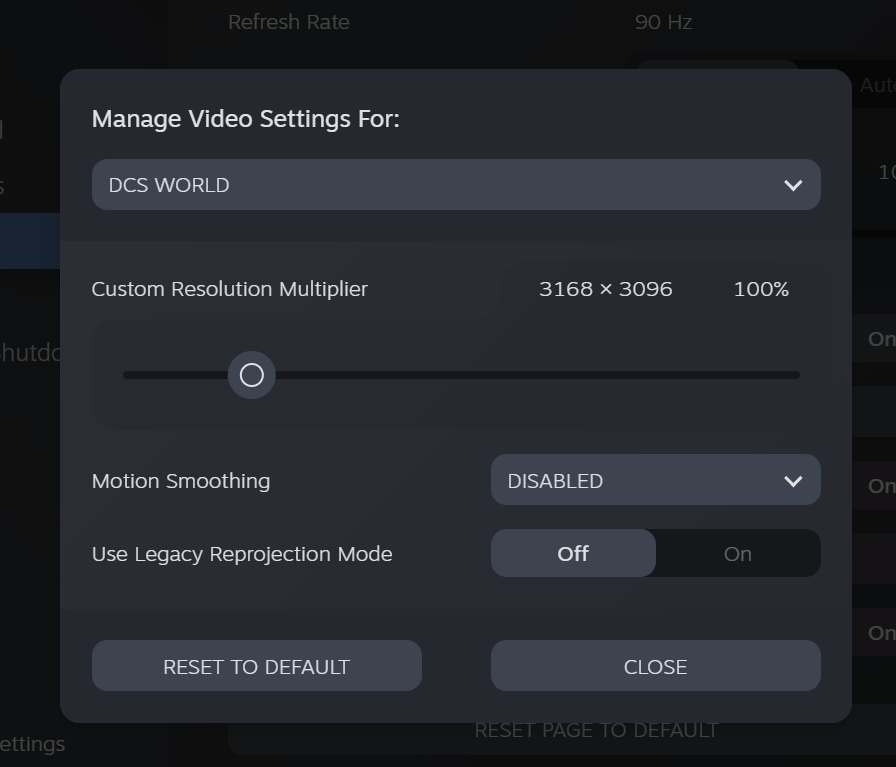Click the 3168 × 3096 resolution value

click(x=606, y=289)
